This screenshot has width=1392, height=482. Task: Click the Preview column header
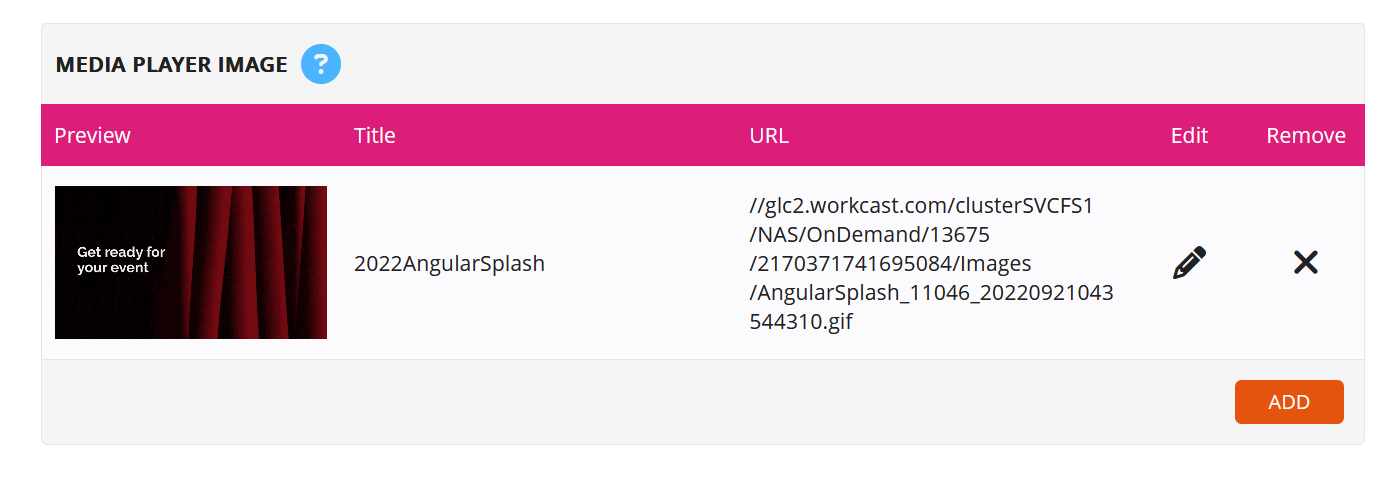point(92,135)
